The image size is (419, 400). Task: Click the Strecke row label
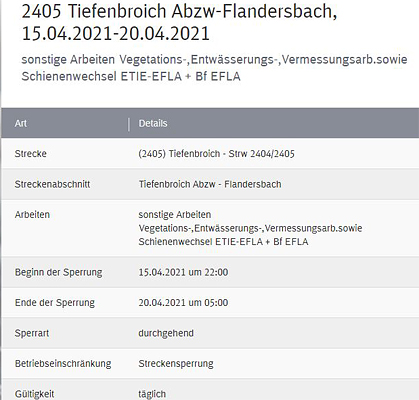(31, 154)
